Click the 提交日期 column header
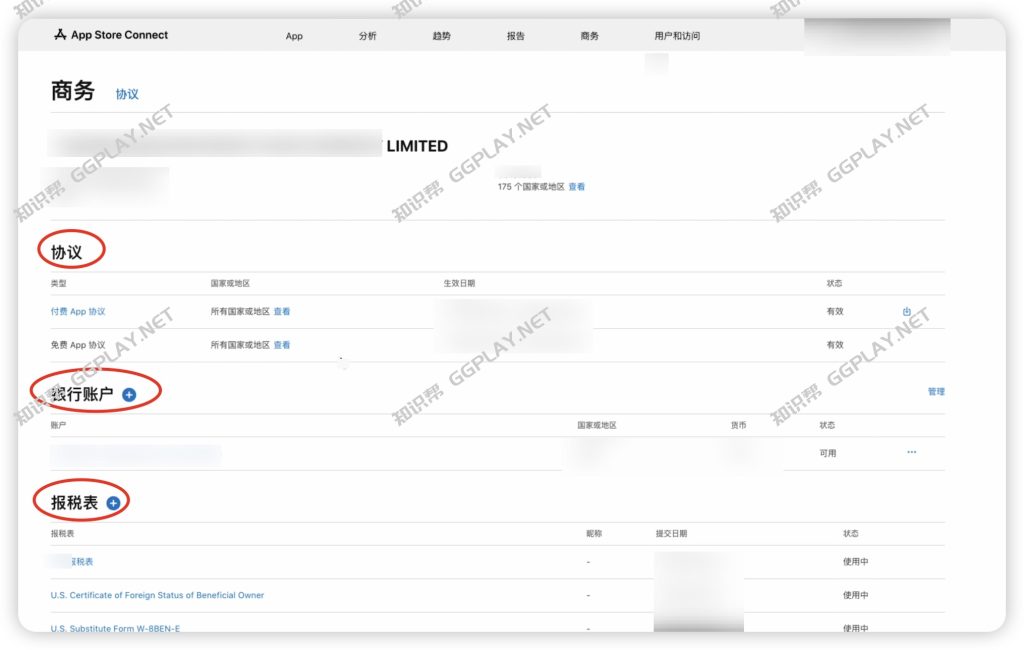The height and width of the screenshot is (650, 1024). [671, 534]
